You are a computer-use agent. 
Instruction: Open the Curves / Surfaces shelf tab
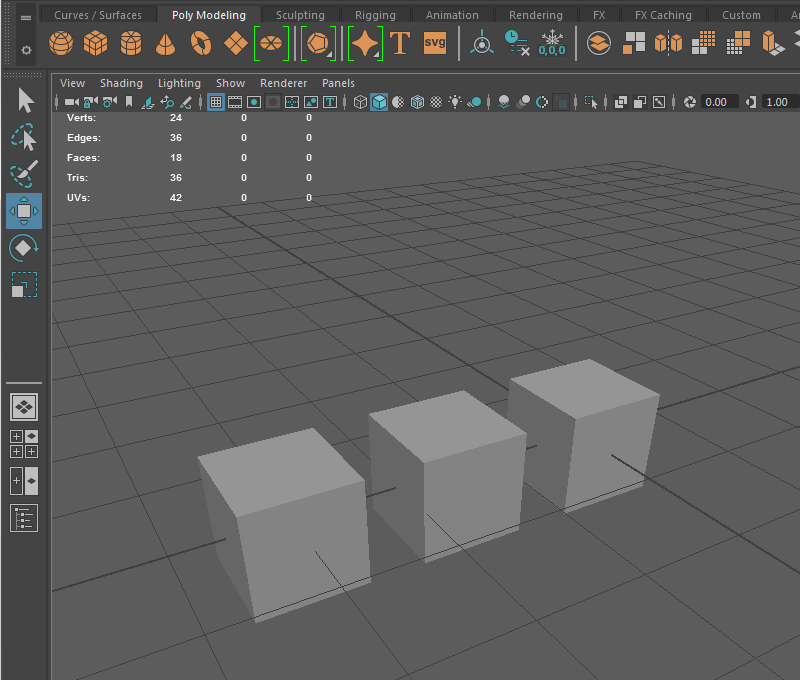[x=98, y=15]
